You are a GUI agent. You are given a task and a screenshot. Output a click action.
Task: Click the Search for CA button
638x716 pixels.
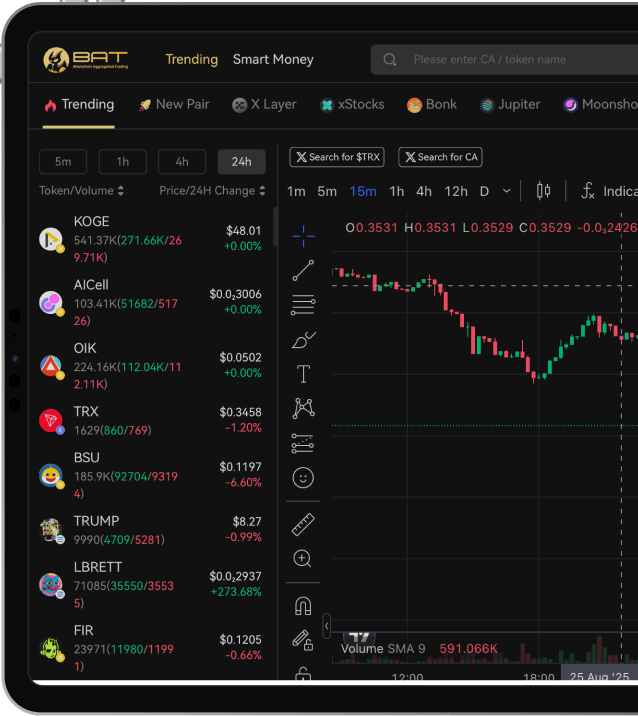pyautogui.click(x=440, y=157)
